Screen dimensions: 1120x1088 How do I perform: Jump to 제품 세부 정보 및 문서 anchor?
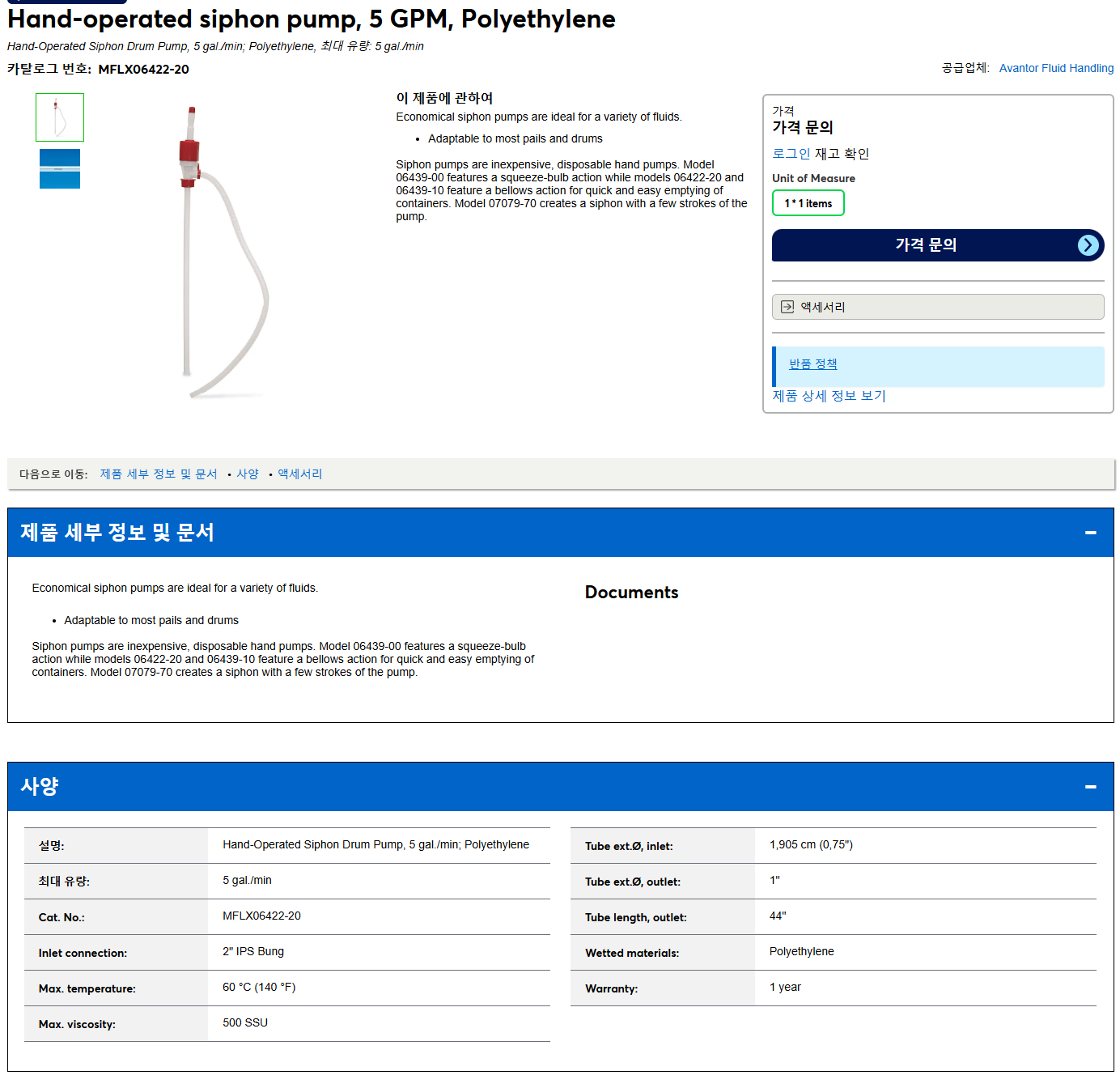159,474
